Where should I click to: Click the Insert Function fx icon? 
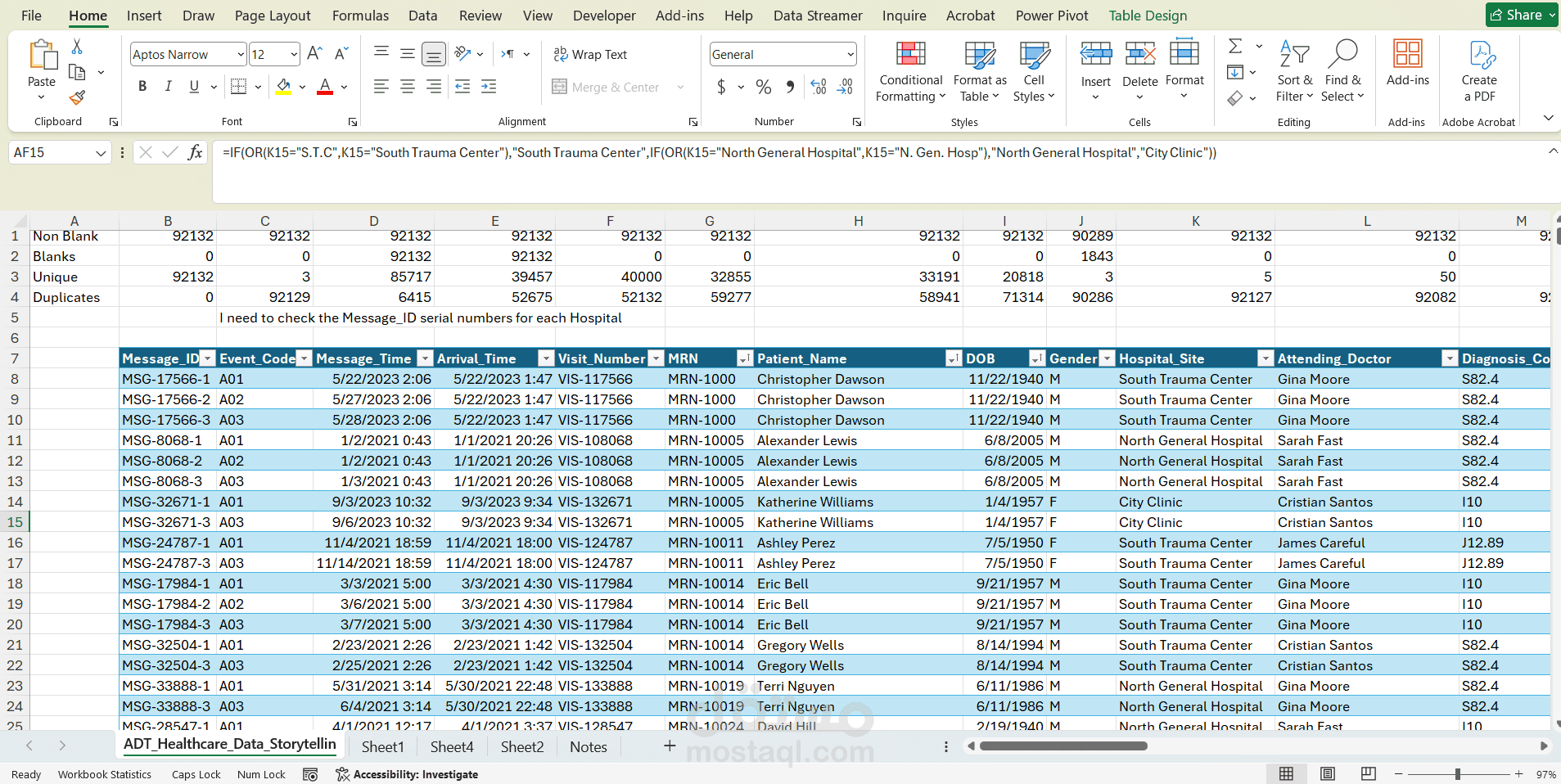[x=195, y=152]
